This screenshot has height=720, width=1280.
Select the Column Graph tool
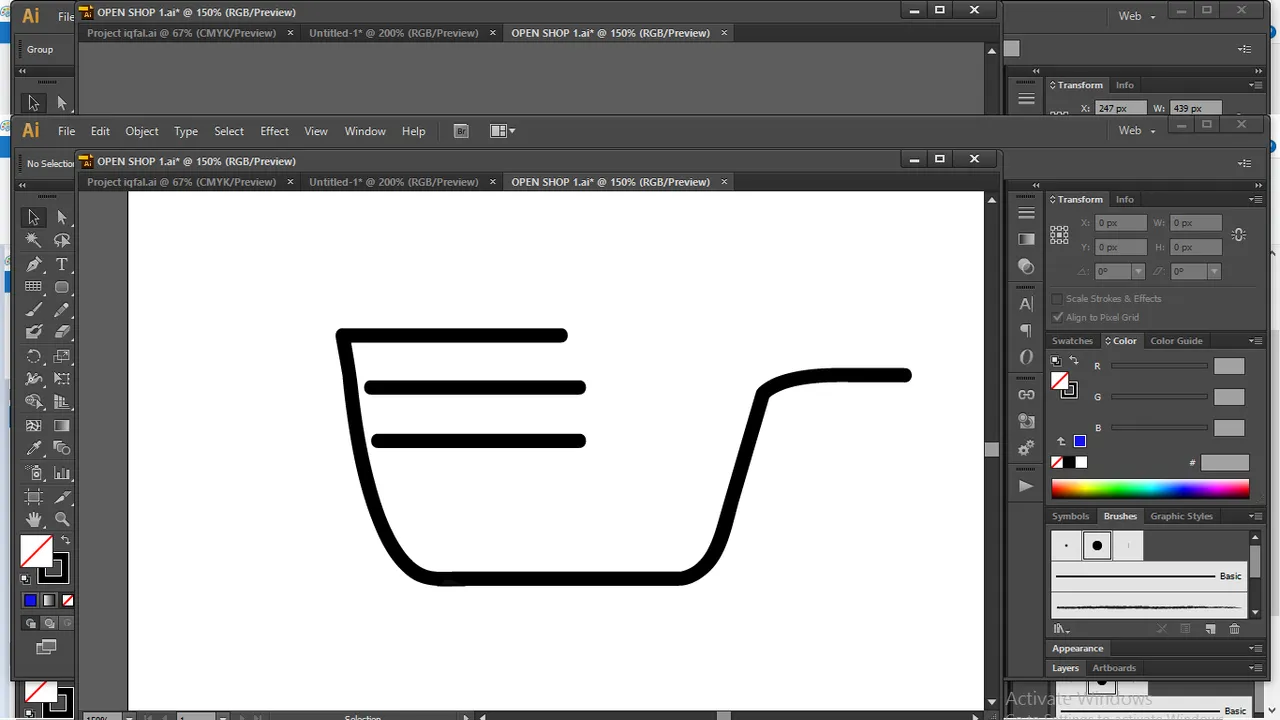click(62, 473)
